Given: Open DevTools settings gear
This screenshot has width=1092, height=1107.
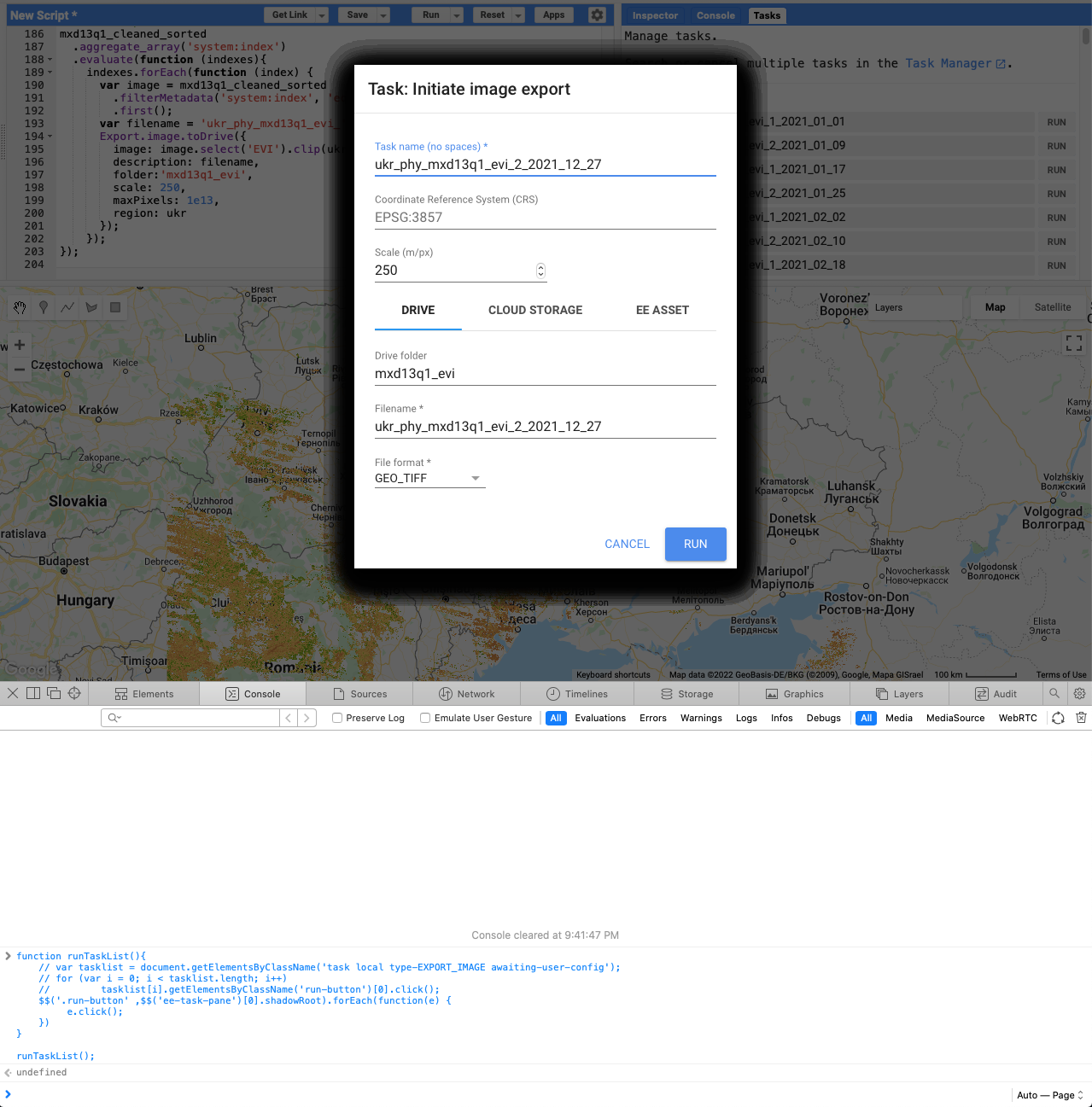Looking at the screenshot, I should [1079, 693].
